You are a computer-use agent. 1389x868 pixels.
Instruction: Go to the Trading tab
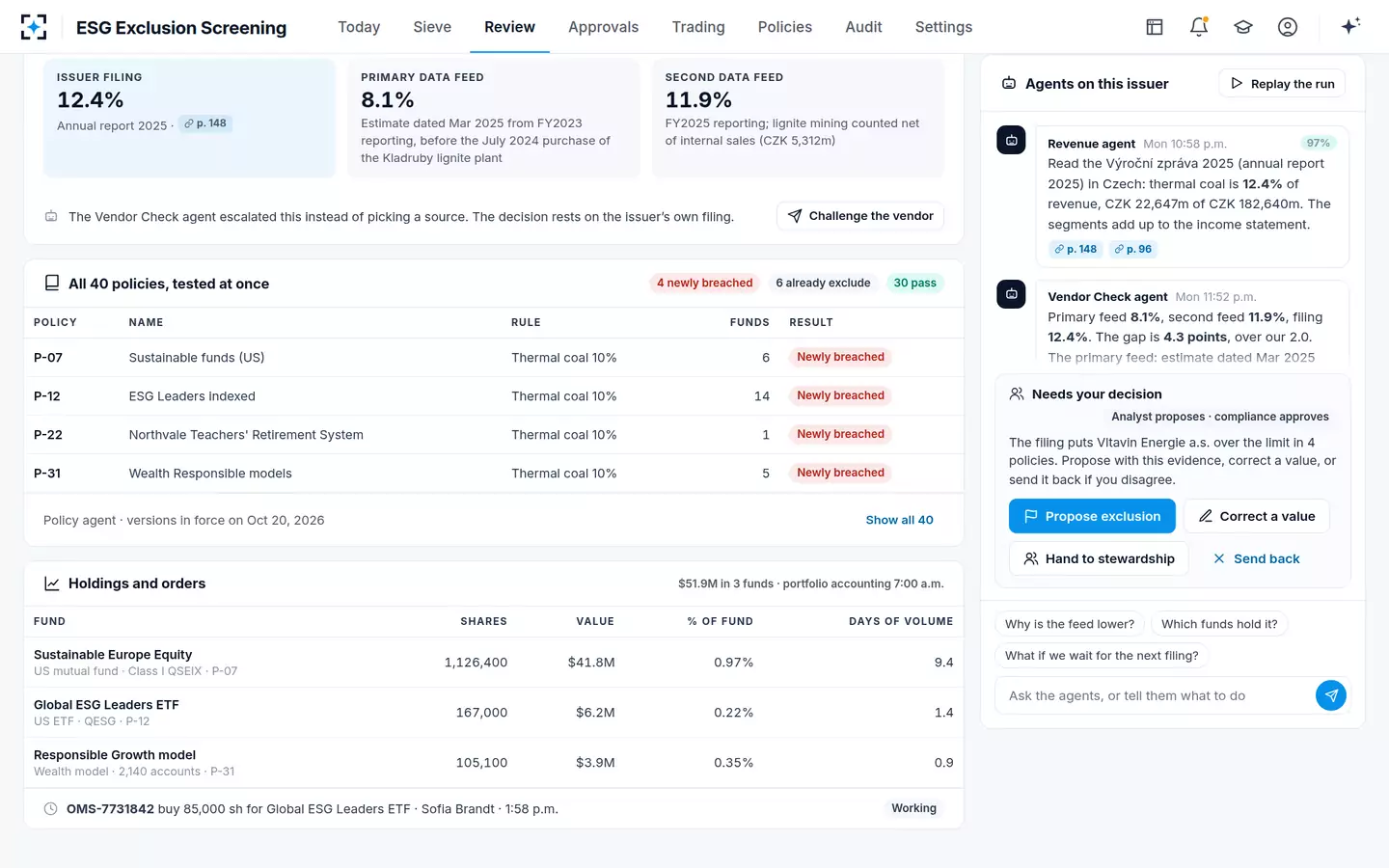click(x=698, y=27)
